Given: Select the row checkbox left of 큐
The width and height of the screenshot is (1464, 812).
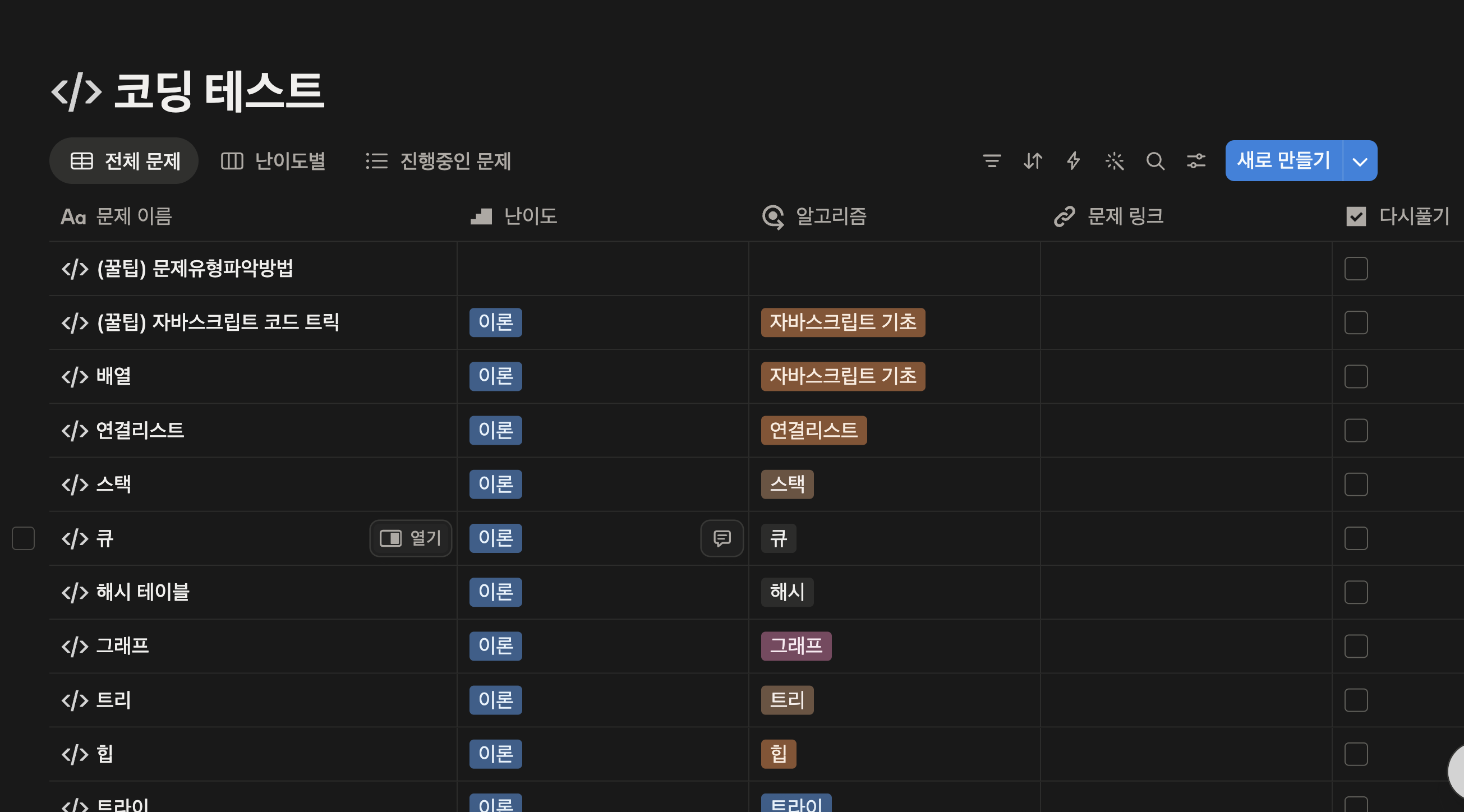Looking at the screenshot, I should [24, 538].
